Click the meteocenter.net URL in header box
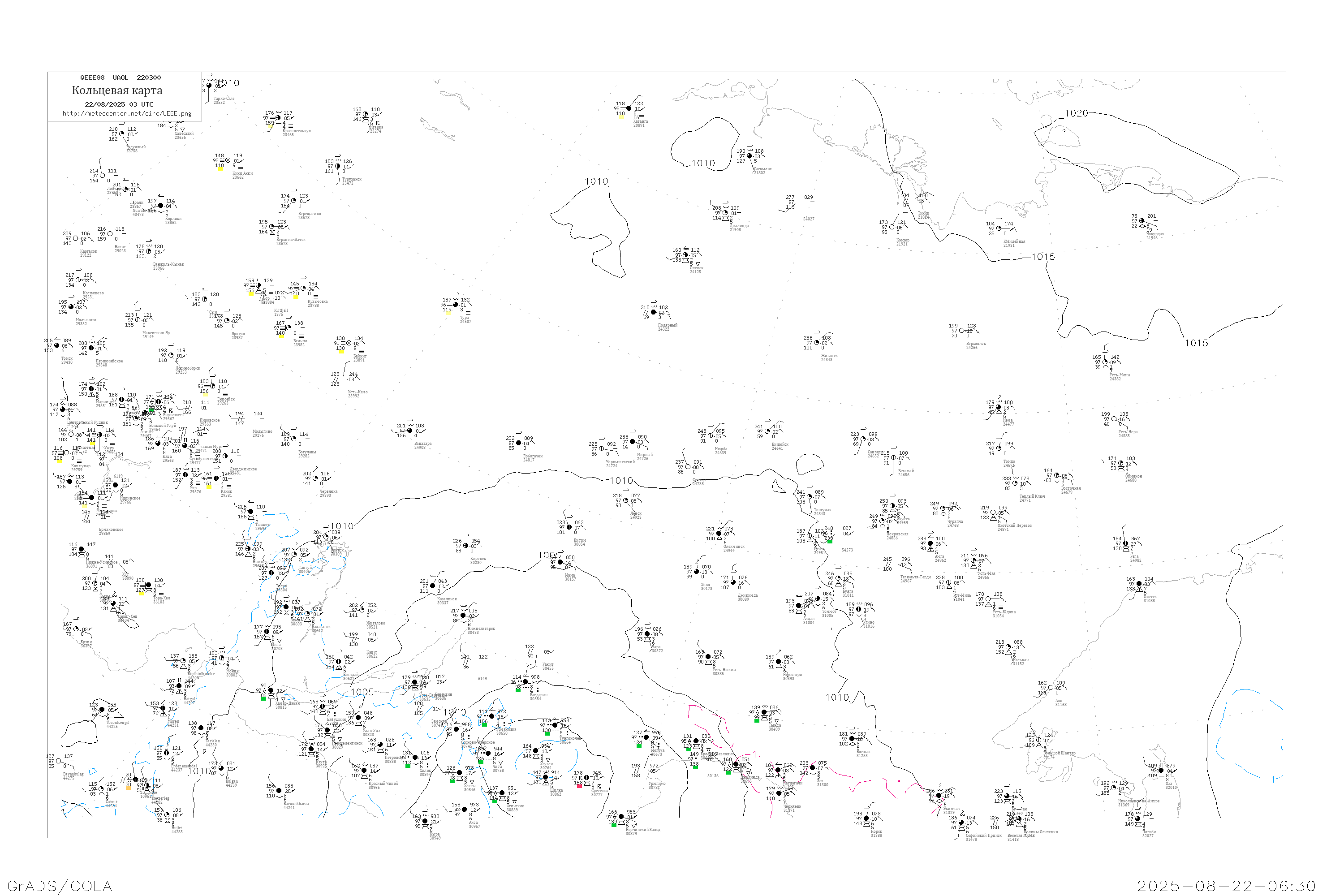The width and height of the screenshot is (1344, 896). tap(127, 114)
